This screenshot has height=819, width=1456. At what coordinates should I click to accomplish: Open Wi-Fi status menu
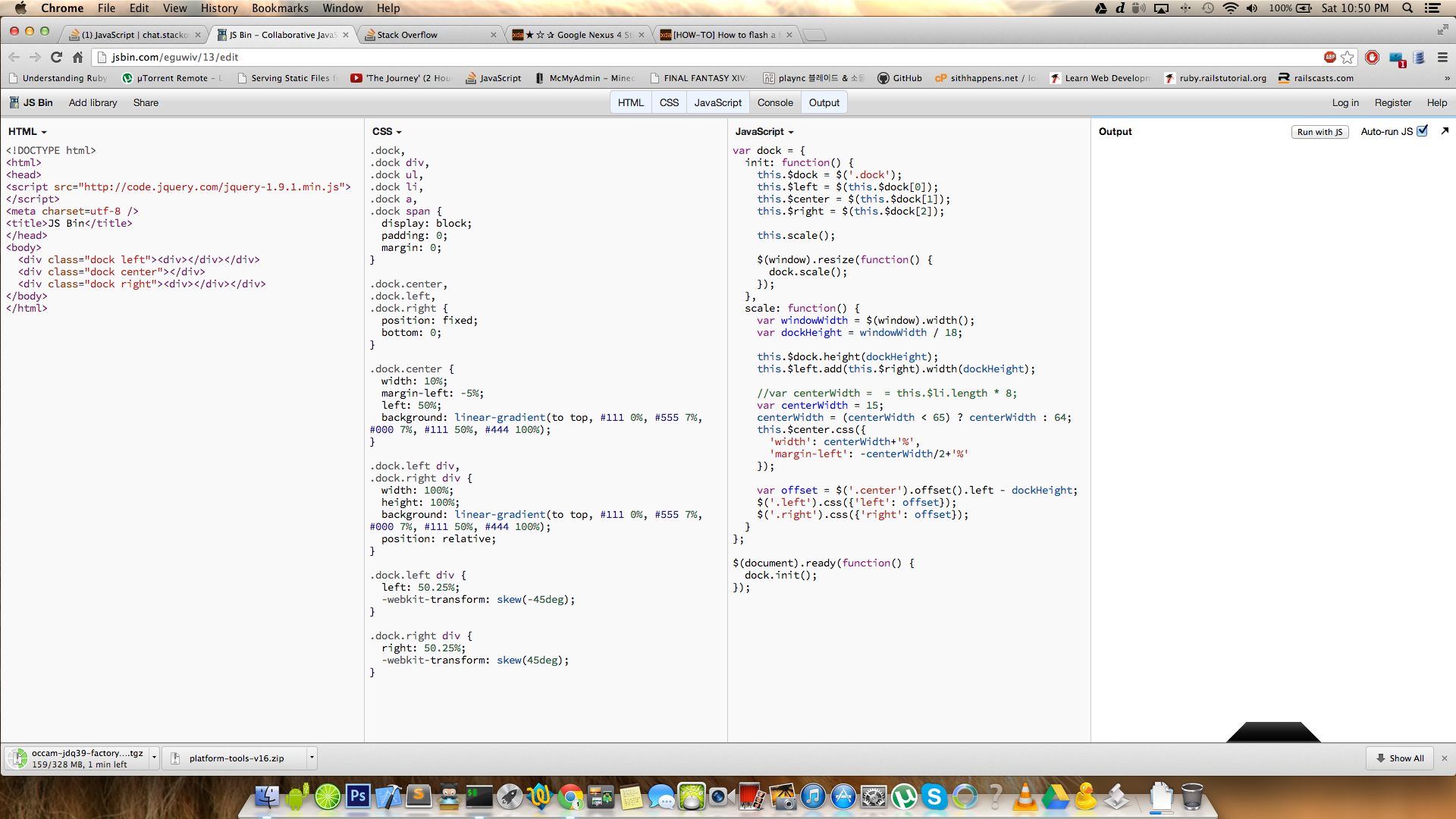tap(1230, 8)
